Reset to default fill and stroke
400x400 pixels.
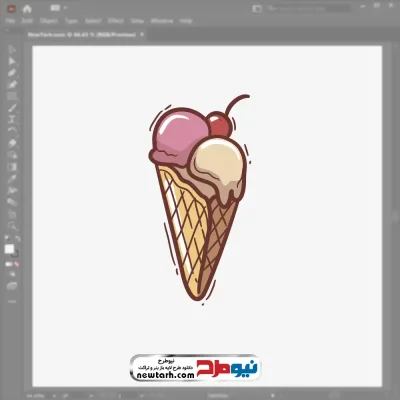7,239
